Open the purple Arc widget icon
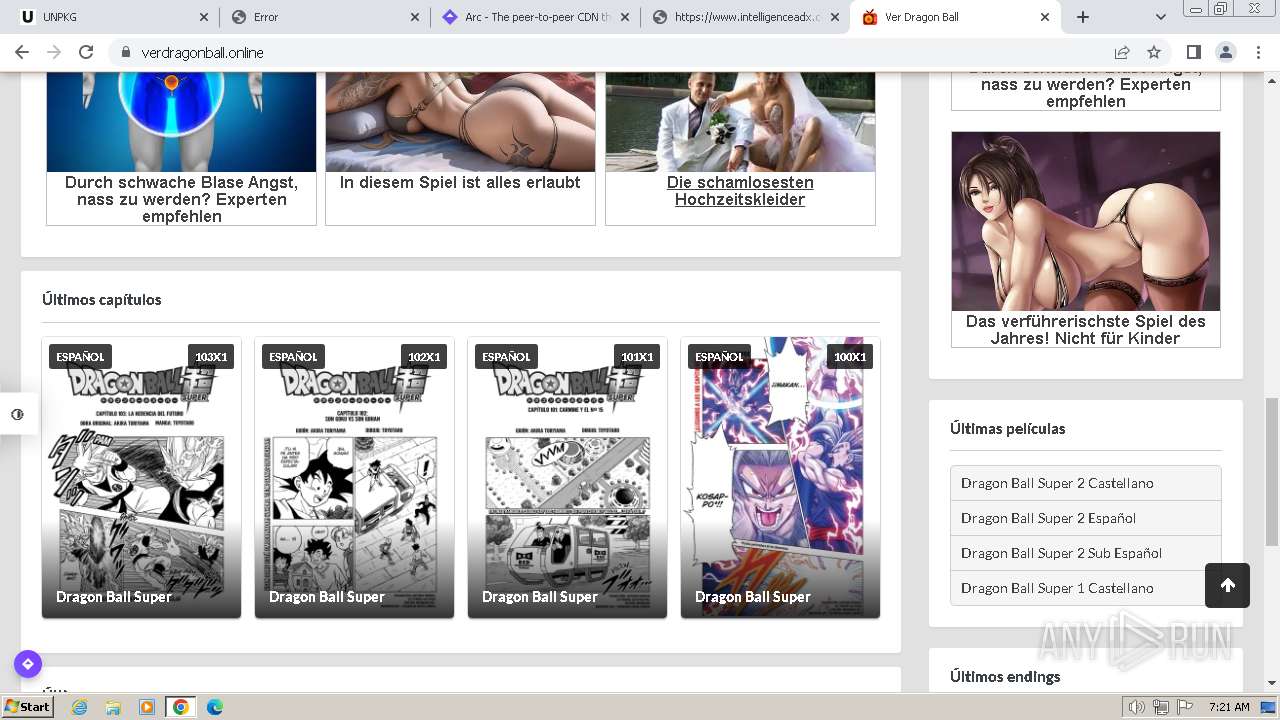Viewport: 1280px width, 720px height. pyautogui.click(x=28, y=663)
